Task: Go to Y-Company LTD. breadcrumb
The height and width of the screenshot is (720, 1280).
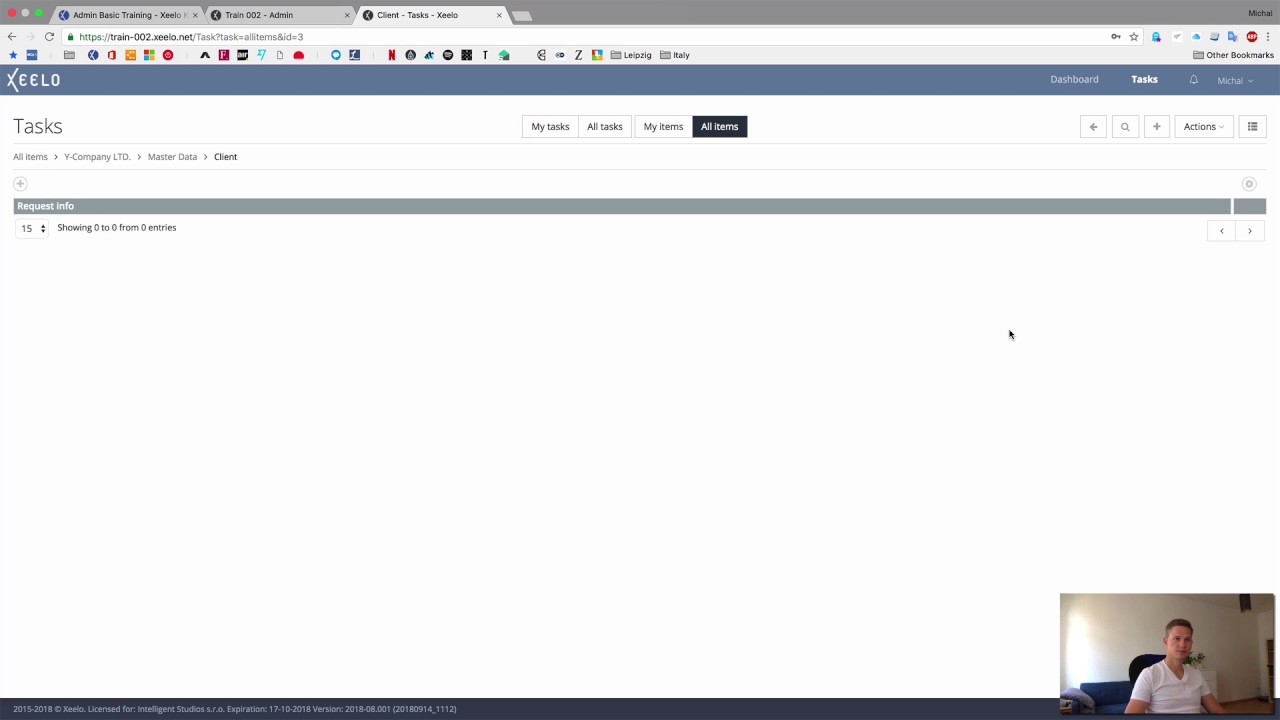Action: [x=97, y=157]
